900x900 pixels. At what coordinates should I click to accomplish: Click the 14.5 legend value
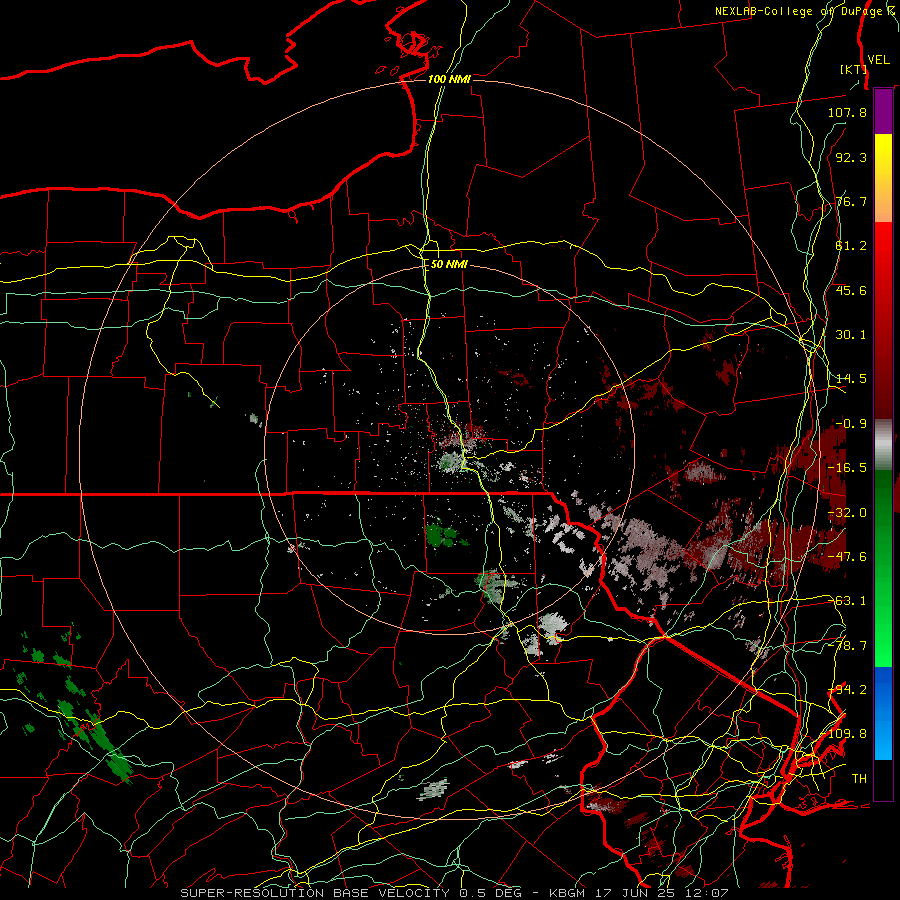click(x=851, y=379)
